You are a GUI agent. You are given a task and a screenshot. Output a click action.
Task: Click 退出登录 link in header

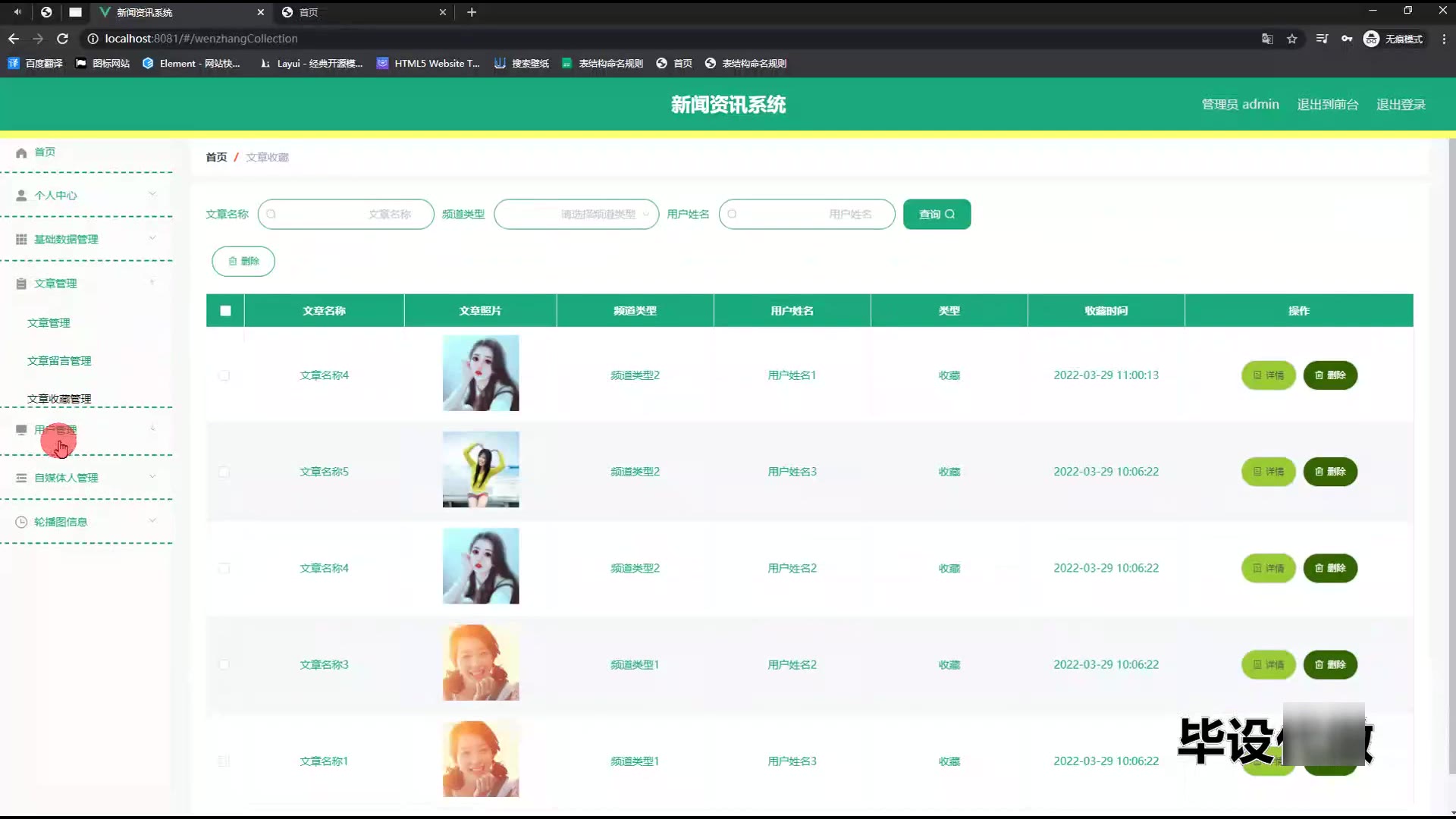pyautogui.click(x=1401, y=105)
